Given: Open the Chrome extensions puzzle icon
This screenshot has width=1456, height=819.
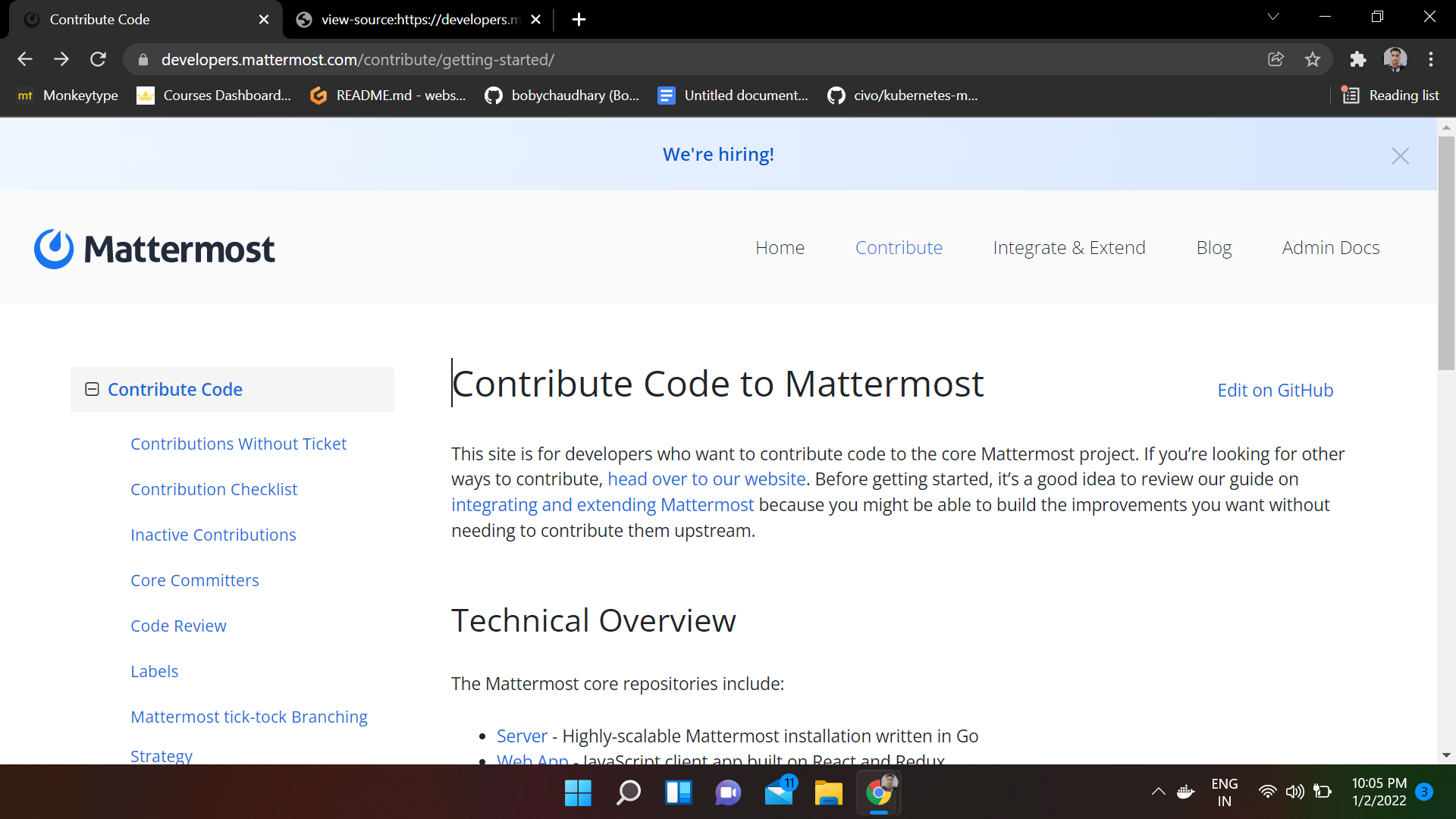Looking at the screenshot, I should point(1358,59).
